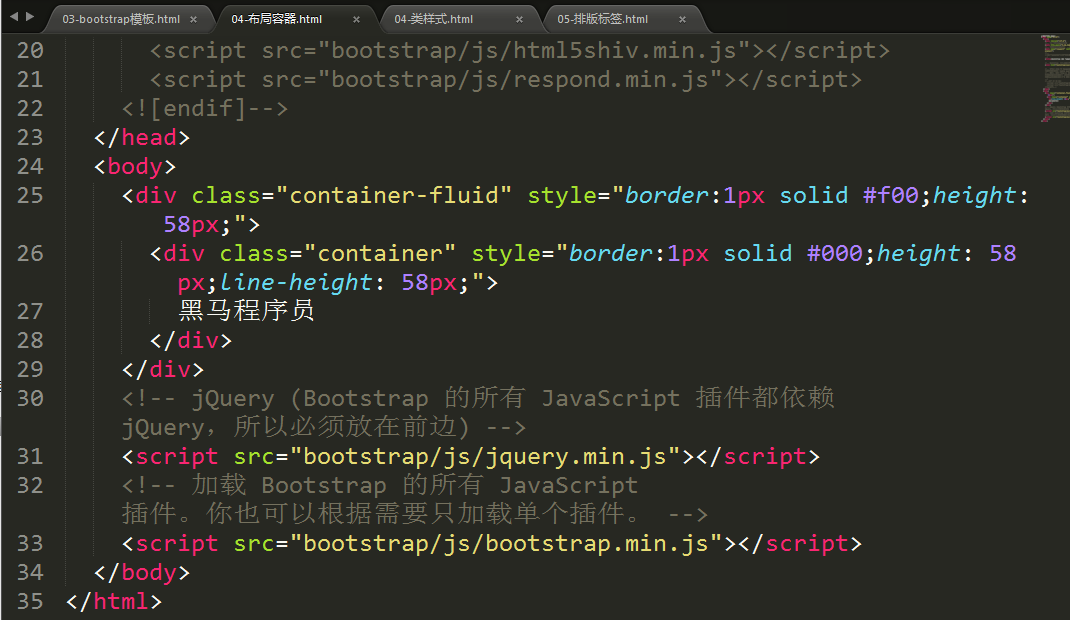Click the #f00 color value

[891, 196]
